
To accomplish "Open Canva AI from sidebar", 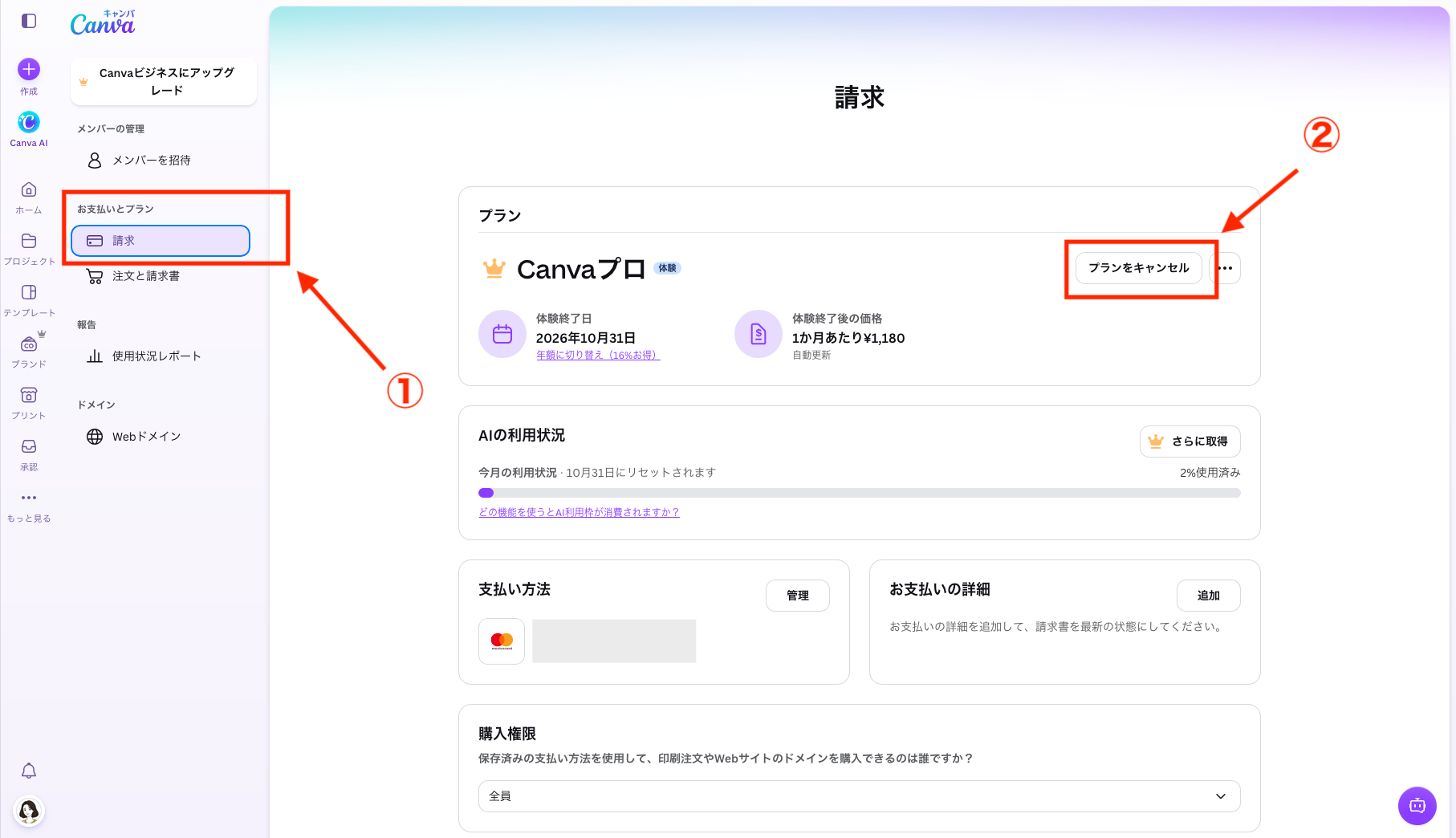I will click(x=29, y=128).
